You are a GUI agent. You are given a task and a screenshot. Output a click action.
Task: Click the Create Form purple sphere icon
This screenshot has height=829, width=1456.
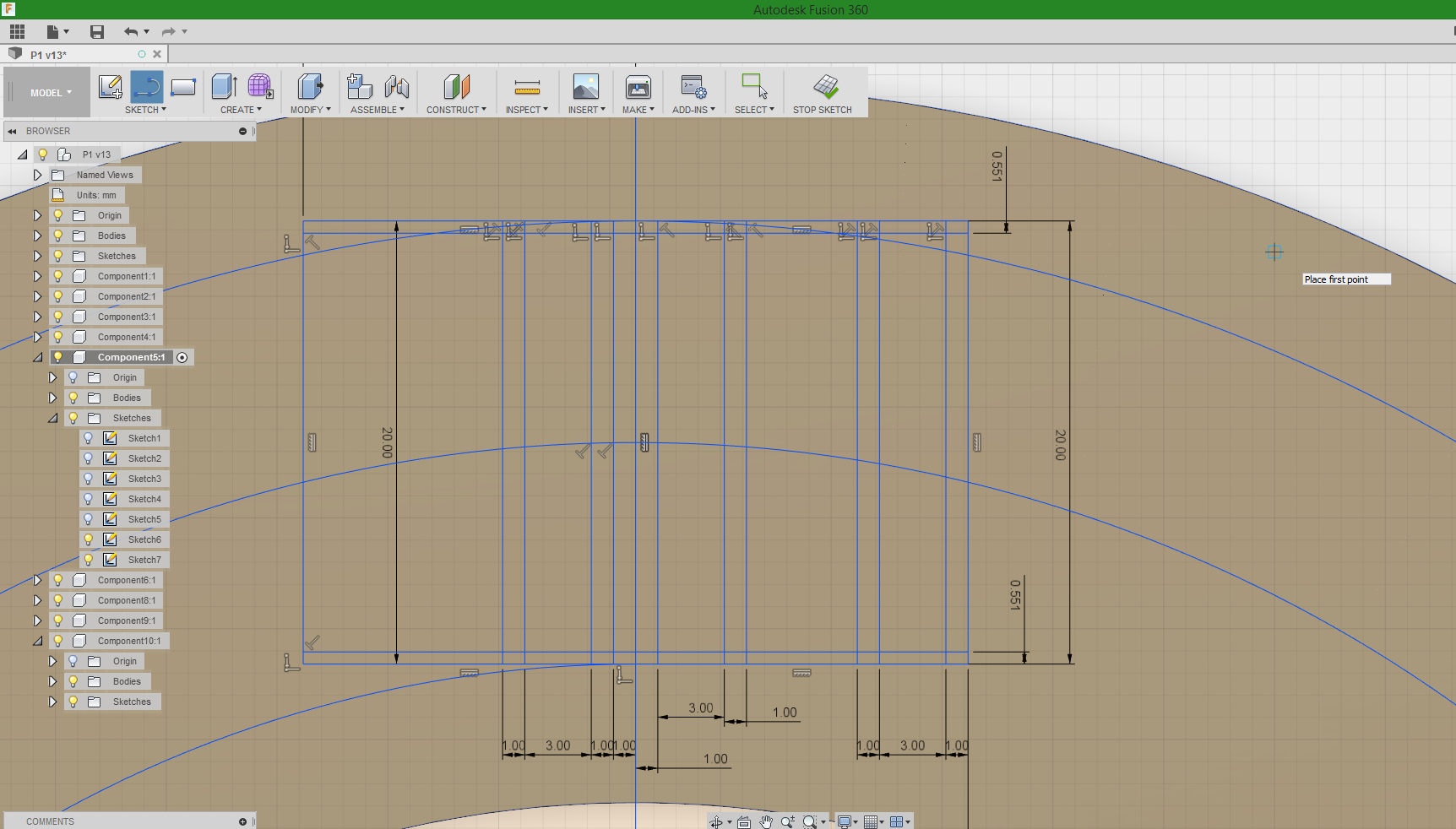[260, 86]
